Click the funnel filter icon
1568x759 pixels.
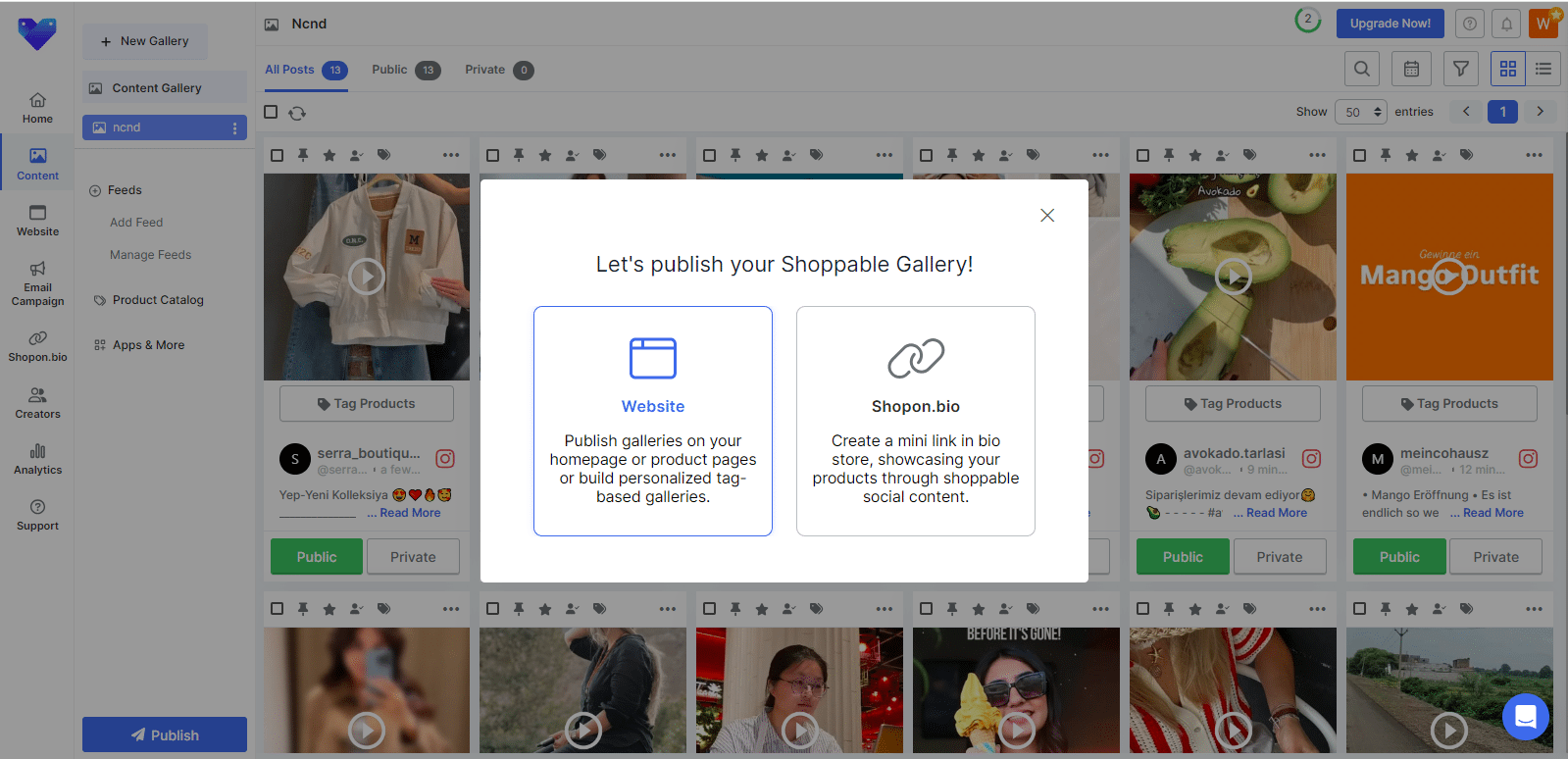click(1460, 69)
